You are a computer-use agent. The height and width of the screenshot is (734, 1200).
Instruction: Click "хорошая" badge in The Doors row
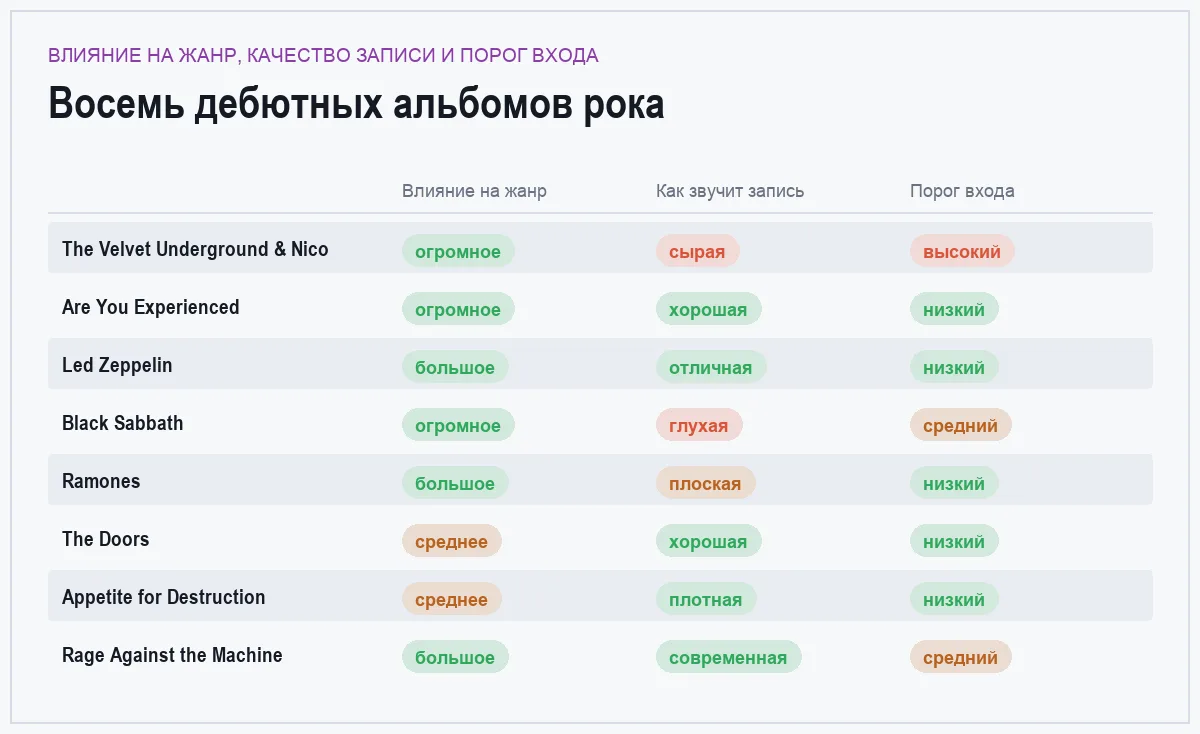708,541
